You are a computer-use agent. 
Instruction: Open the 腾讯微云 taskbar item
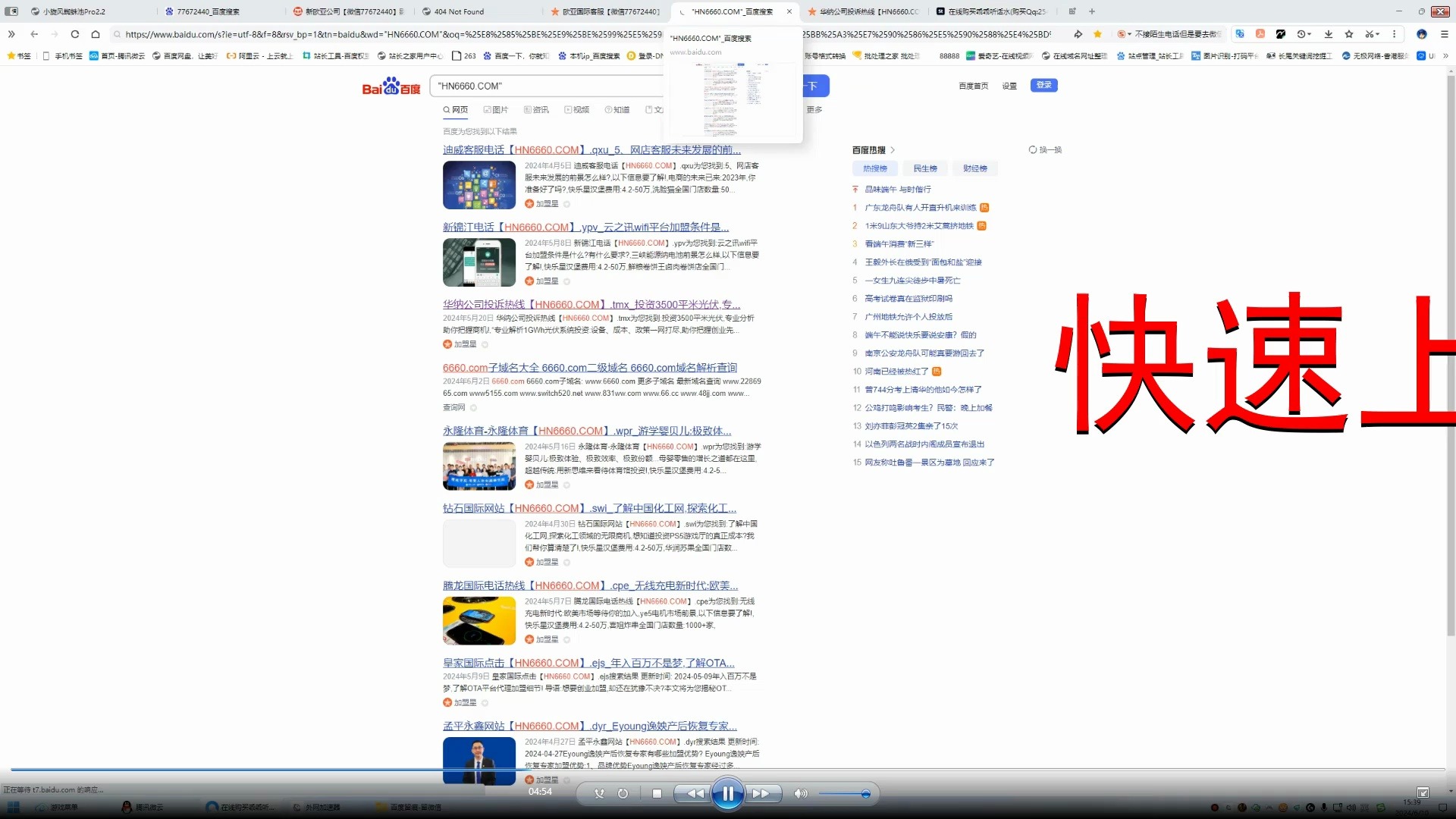click(143, 807)
